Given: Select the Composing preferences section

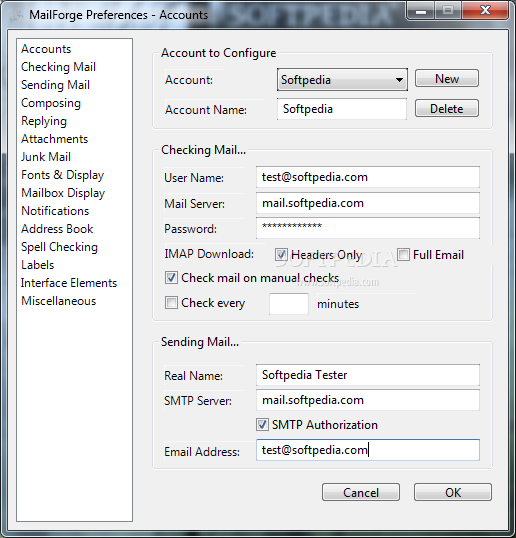Looking at the screenshot, I should pos(51,103).
